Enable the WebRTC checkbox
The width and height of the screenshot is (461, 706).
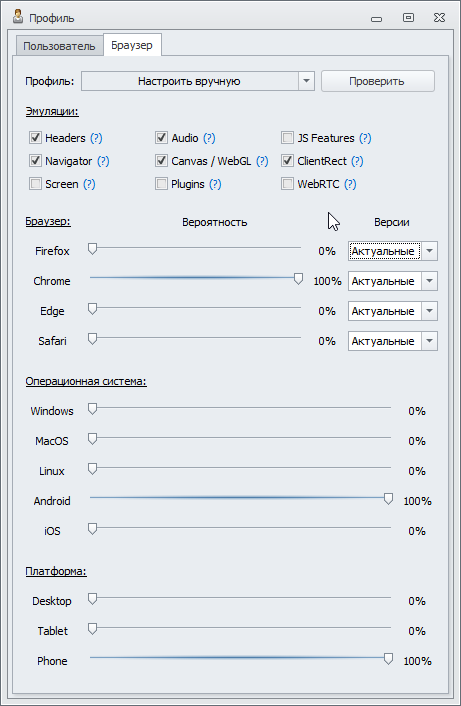tap(287, 184)
